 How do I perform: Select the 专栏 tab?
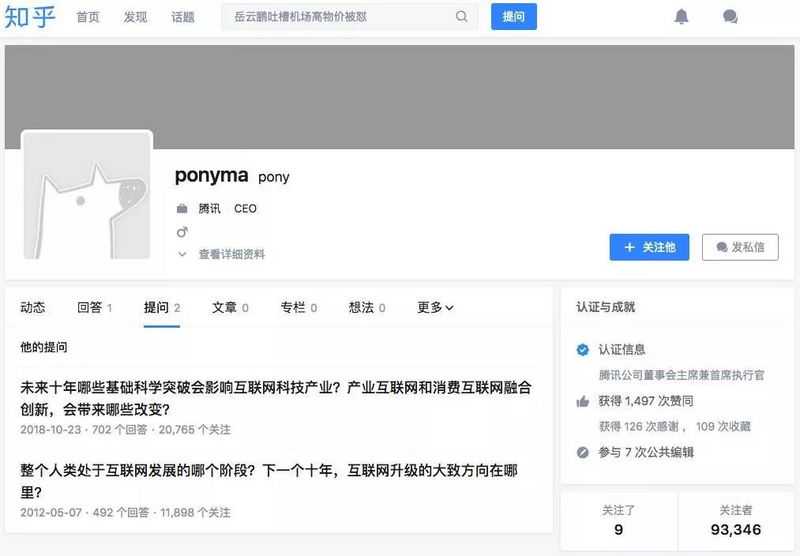298,308
